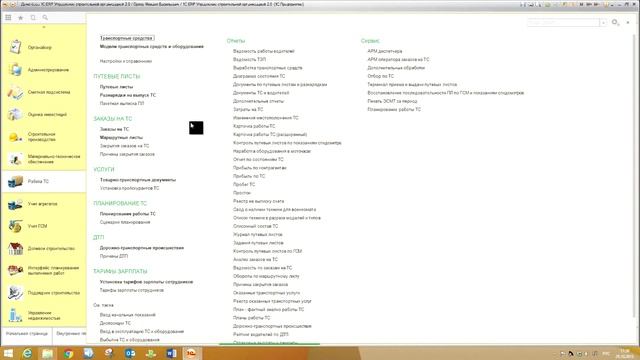The width and height of the screenshot is (640, 360).
Task: Open Планирование работы ТС under ПЛАНИРОВАНИЕ ТС
Action: tap(127, 214)
